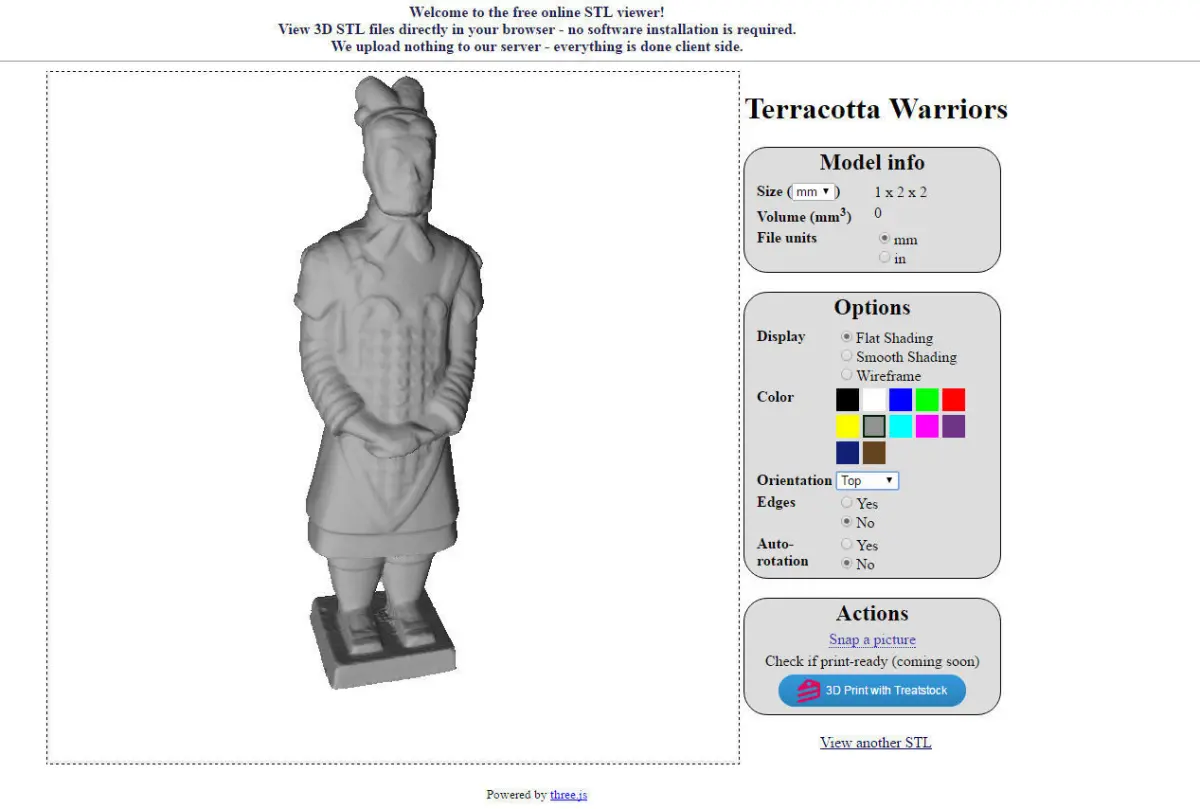Disable edges with the No radio

tap(847, 522)
